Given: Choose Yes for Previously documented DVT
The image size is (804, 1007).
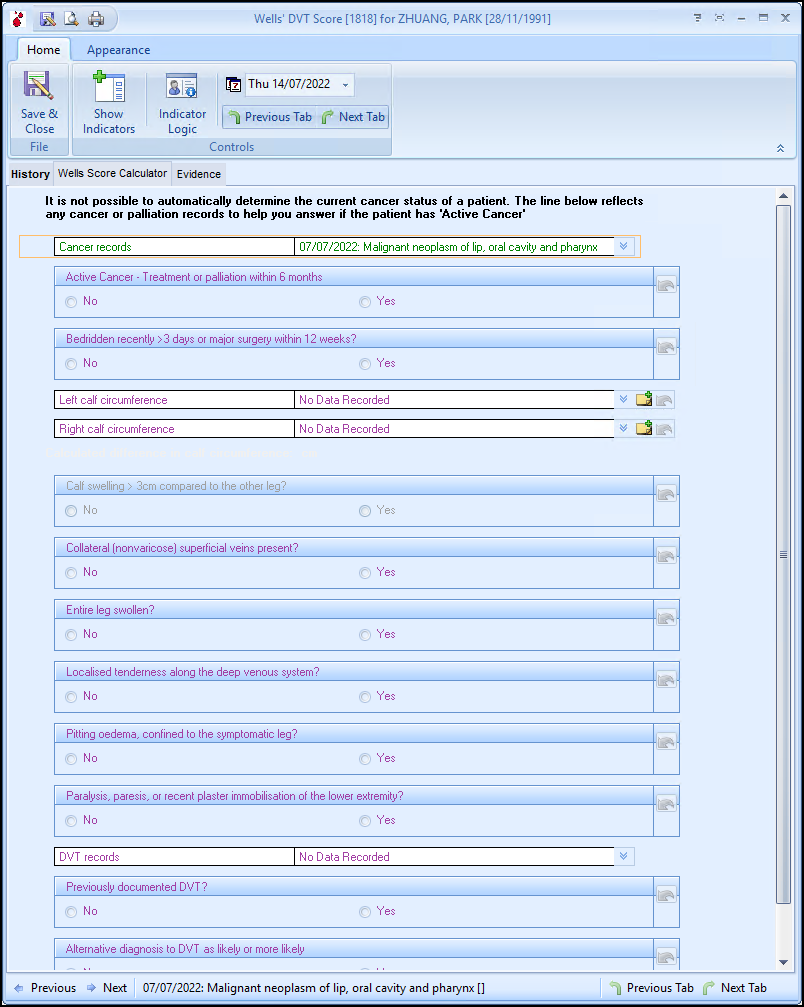Looking at the screenshot, I should [x=365, y=911].
